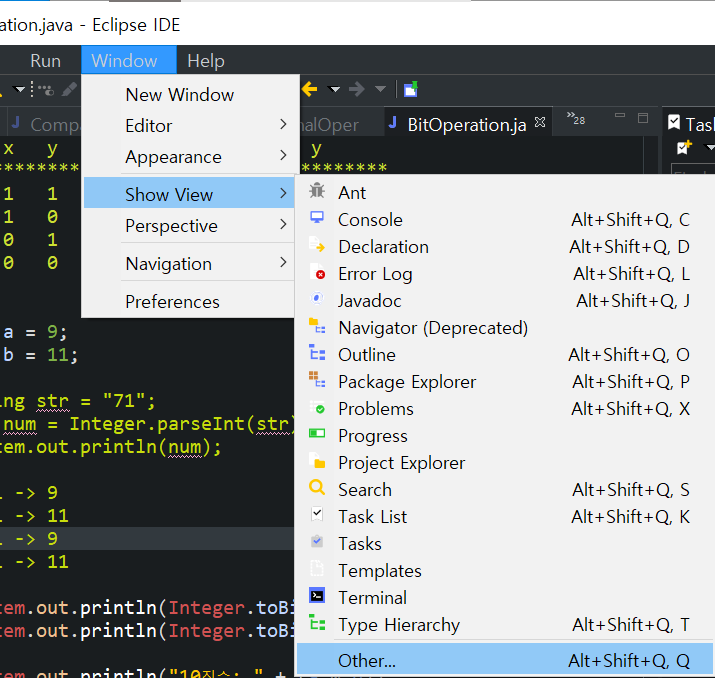Click the Problems icon
Screen dimensions: 715x678
pos(317,407)
